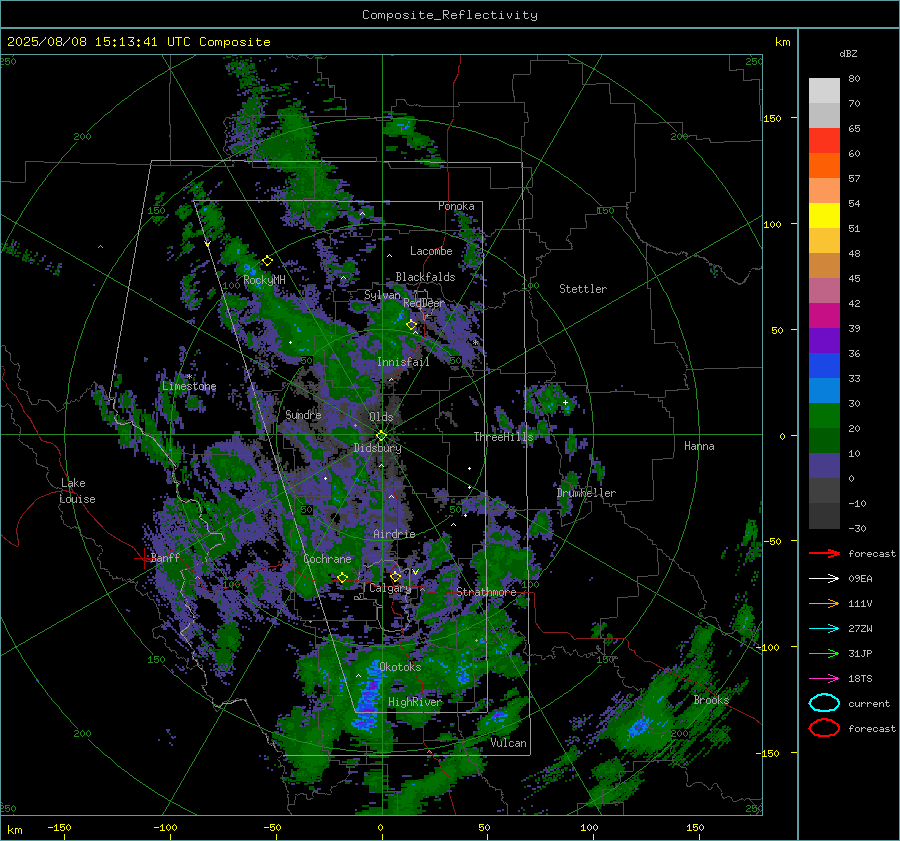
Task: Click the Stettler city label
Action: [583, 289]
